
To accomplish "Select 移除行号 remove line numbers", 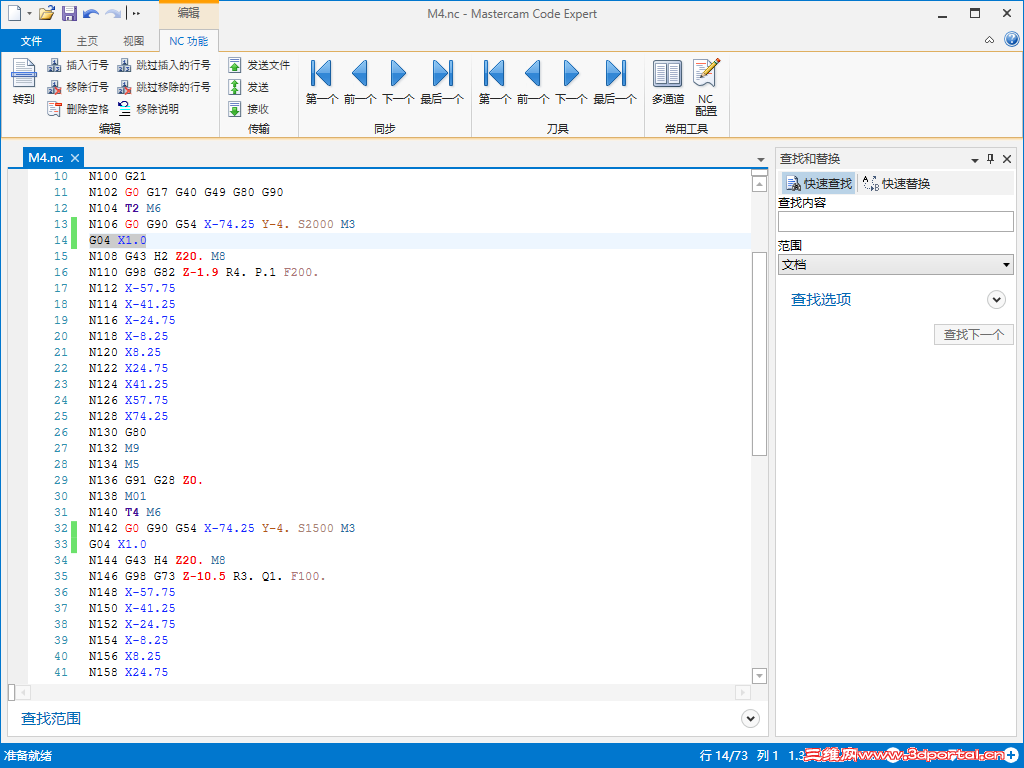I will pyautogui.click(x=78, y=87).
